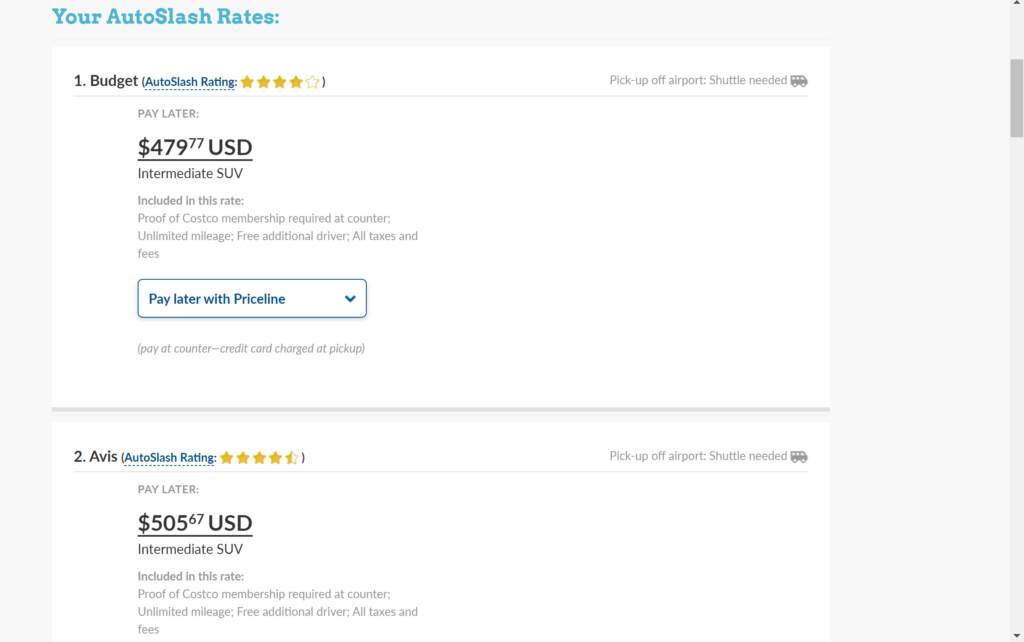Click the fourth star in Budget's rating
The width and height of the screenshot is (1024, 642).
coord(296,82)
